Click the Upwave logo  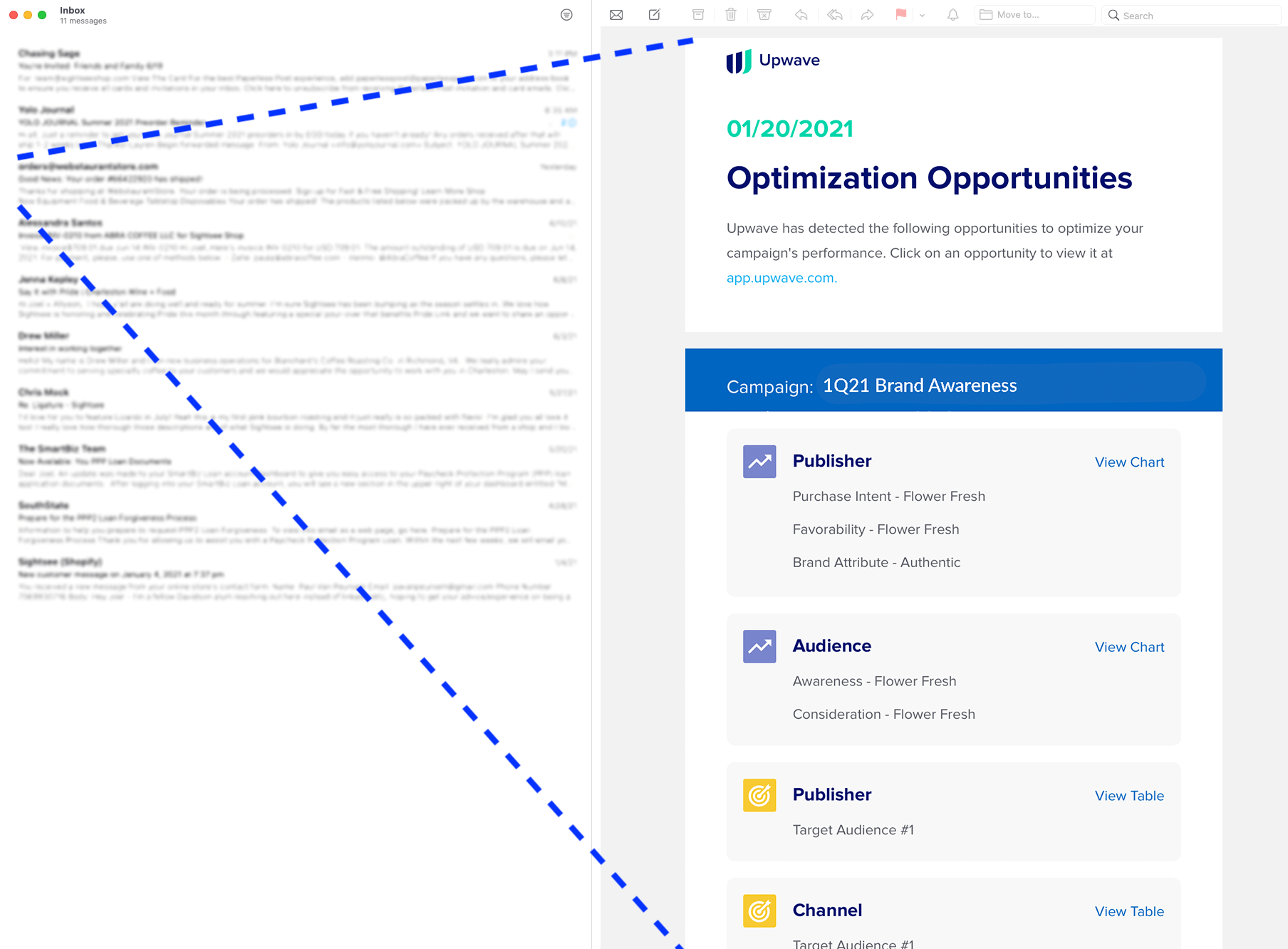point(773,61)
